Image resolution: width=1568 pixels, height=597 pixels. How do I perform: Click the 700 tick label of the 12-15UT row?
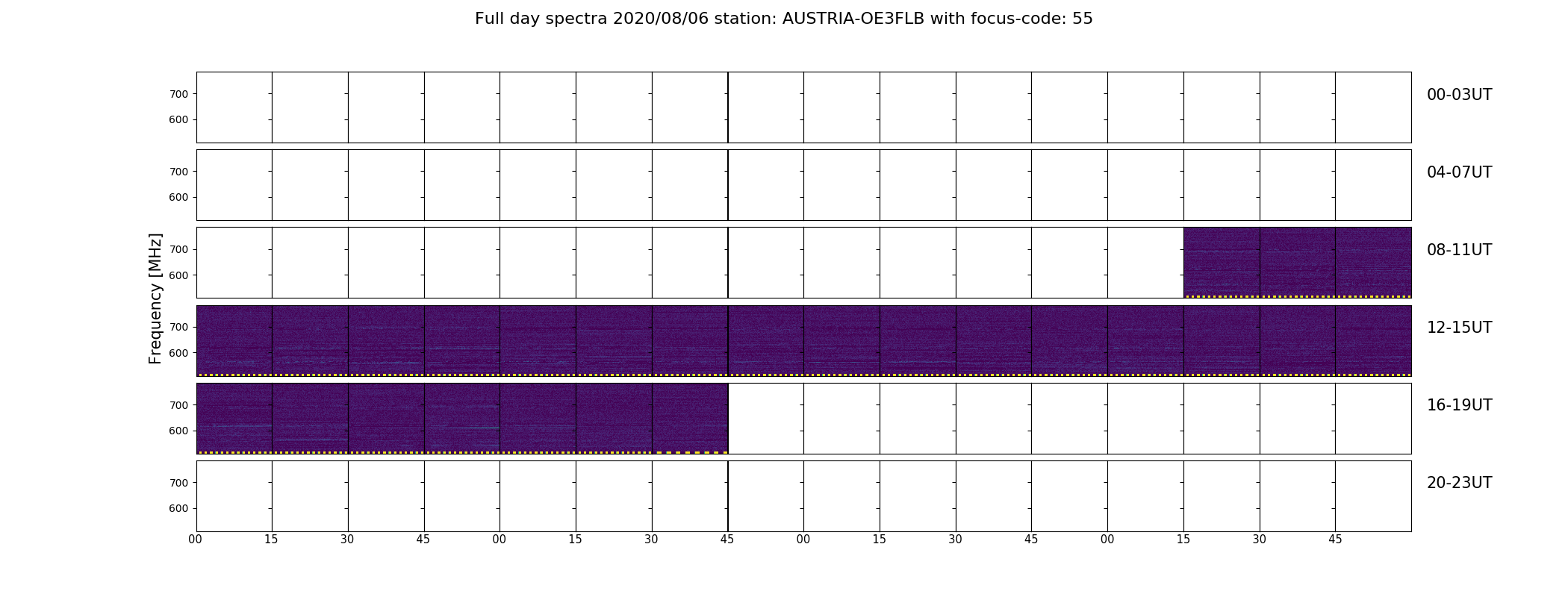pos(178,327)
